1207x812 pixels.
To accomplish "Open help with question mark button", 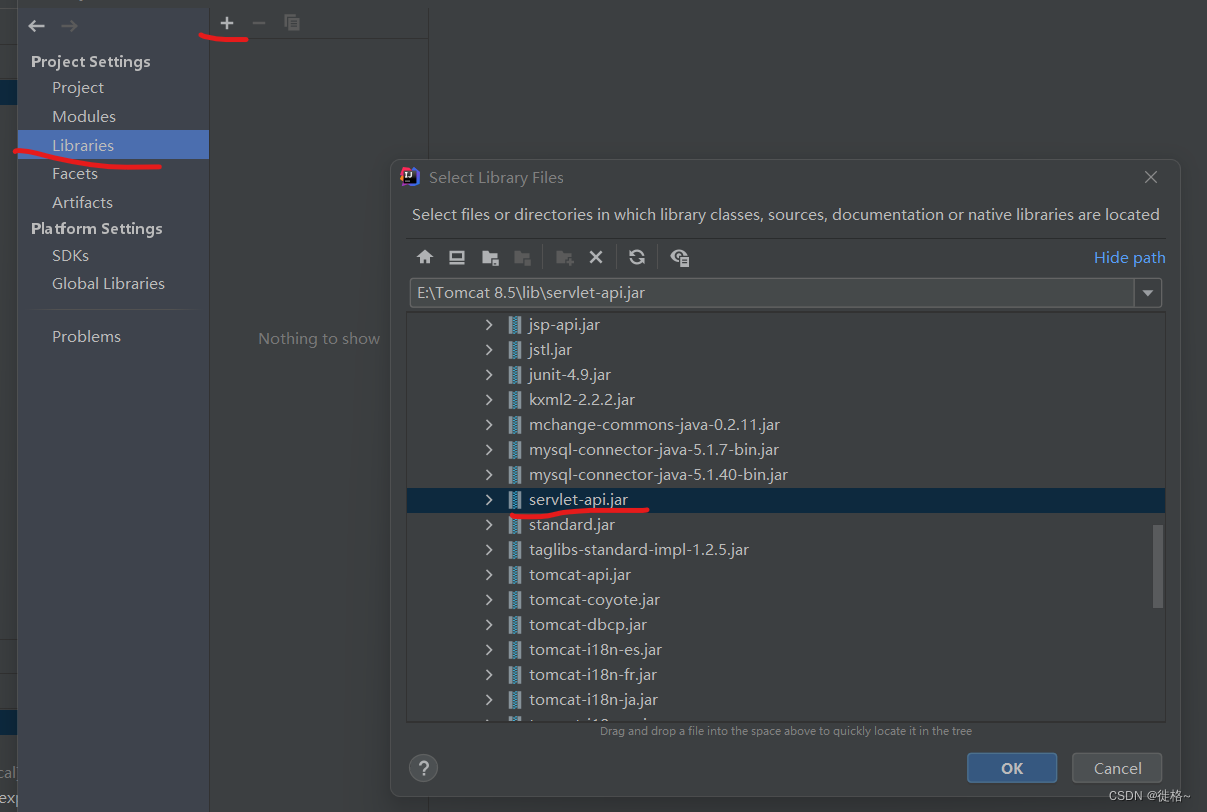I will [x=424, y=768].
